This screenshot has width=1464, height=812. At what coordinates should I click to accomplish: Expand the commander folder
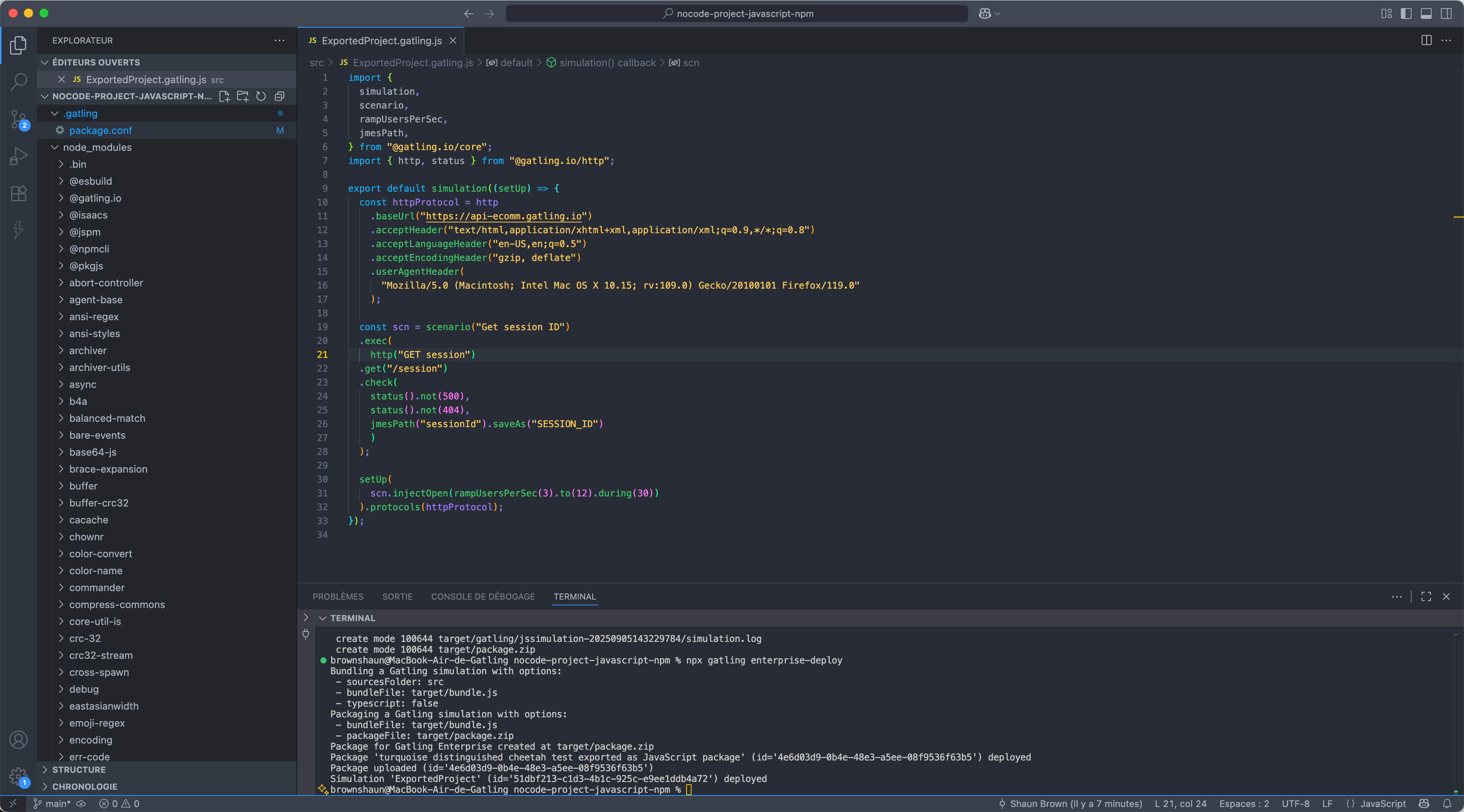coord(166,588)
